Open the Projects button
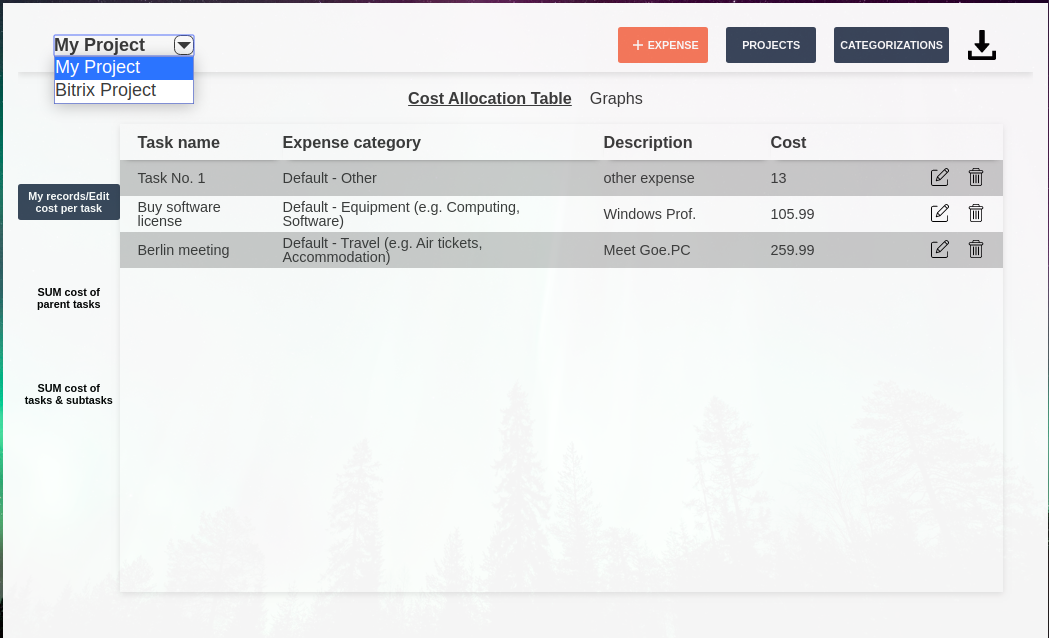 tap(770, 45)
